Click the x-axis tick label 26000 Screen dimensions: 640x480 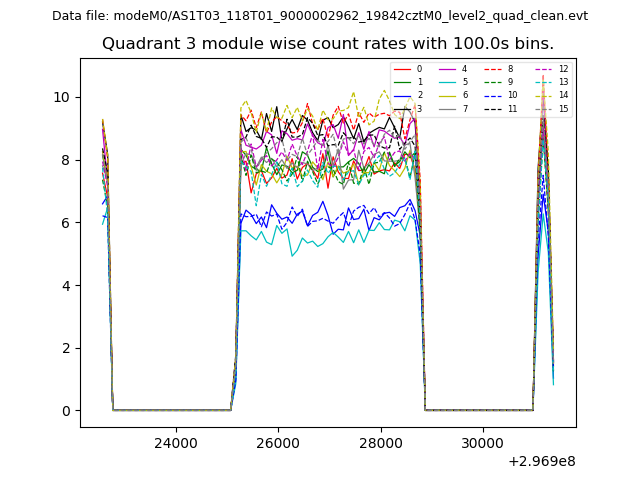coord(277,442)
